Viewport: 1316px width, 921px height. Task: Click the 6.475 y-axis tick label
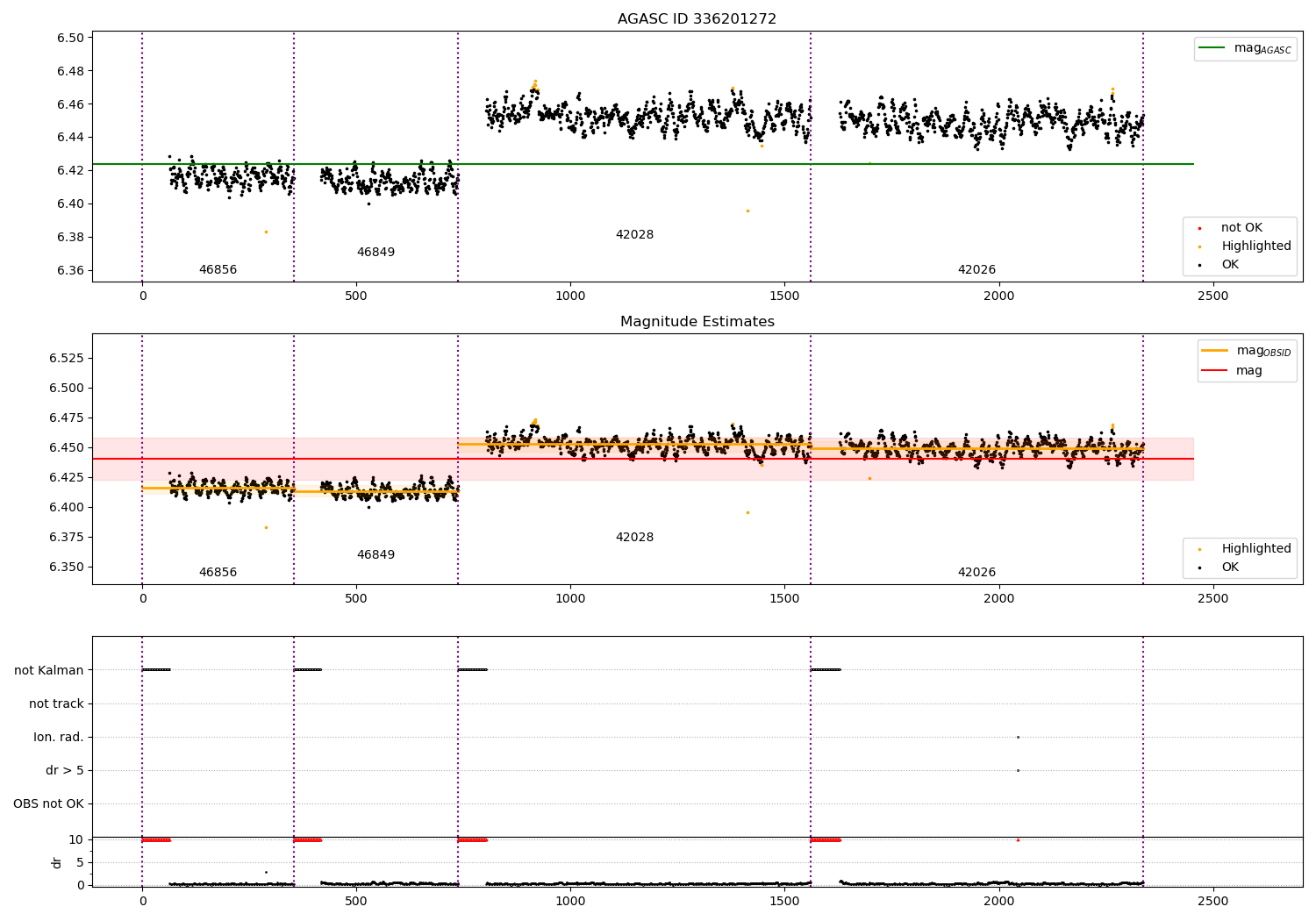click(x=67, y=418)
